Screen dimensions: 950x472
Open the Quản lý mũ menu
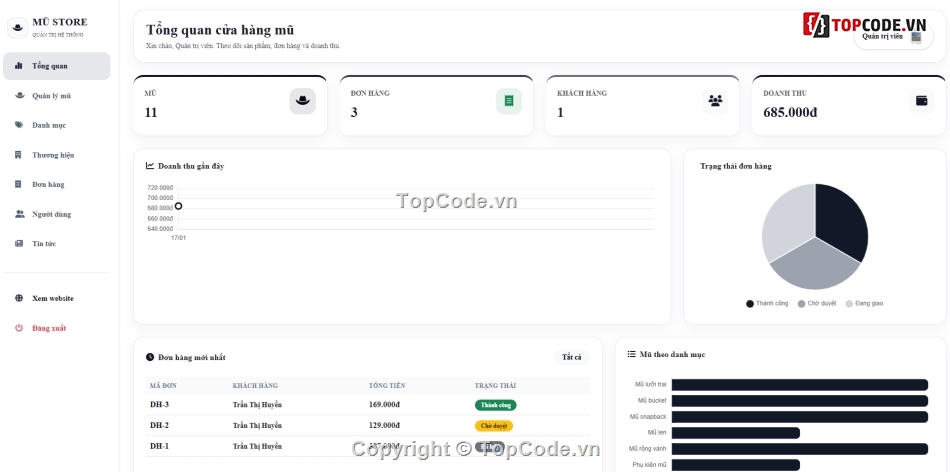click(x=56, y=96)
